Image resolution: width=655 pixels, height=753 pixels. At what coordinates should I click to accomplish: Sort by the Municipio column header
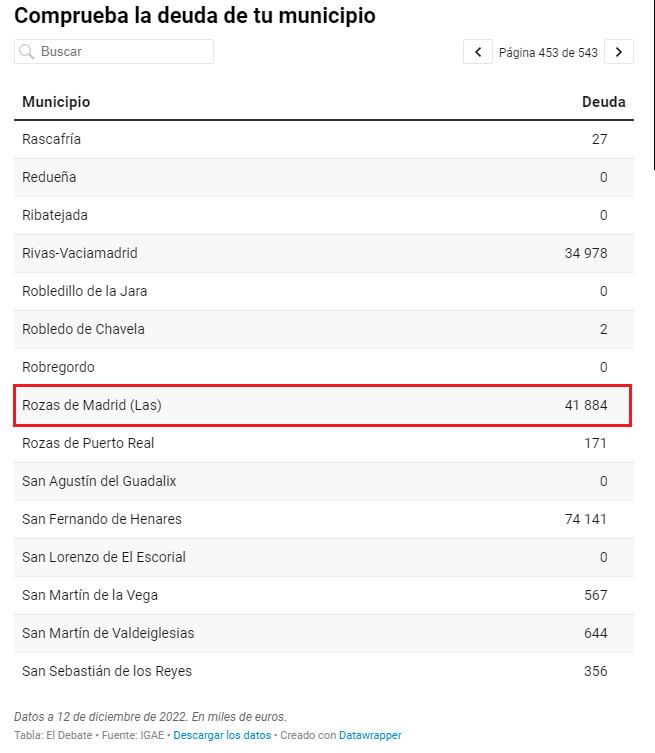[56, 102]
